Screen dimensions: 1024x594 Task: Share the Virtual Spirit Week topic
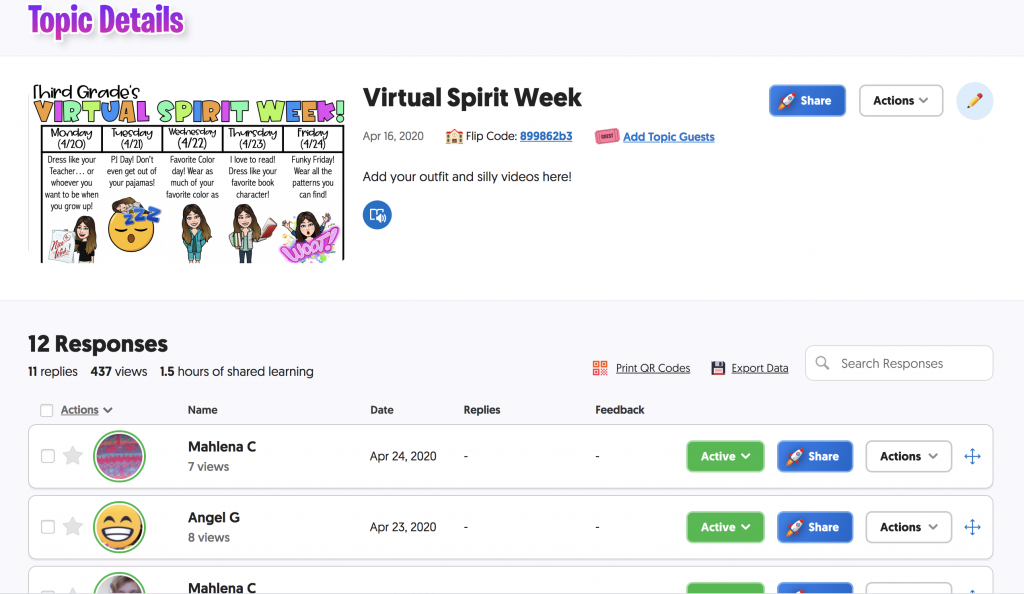[x=807, y=101]
